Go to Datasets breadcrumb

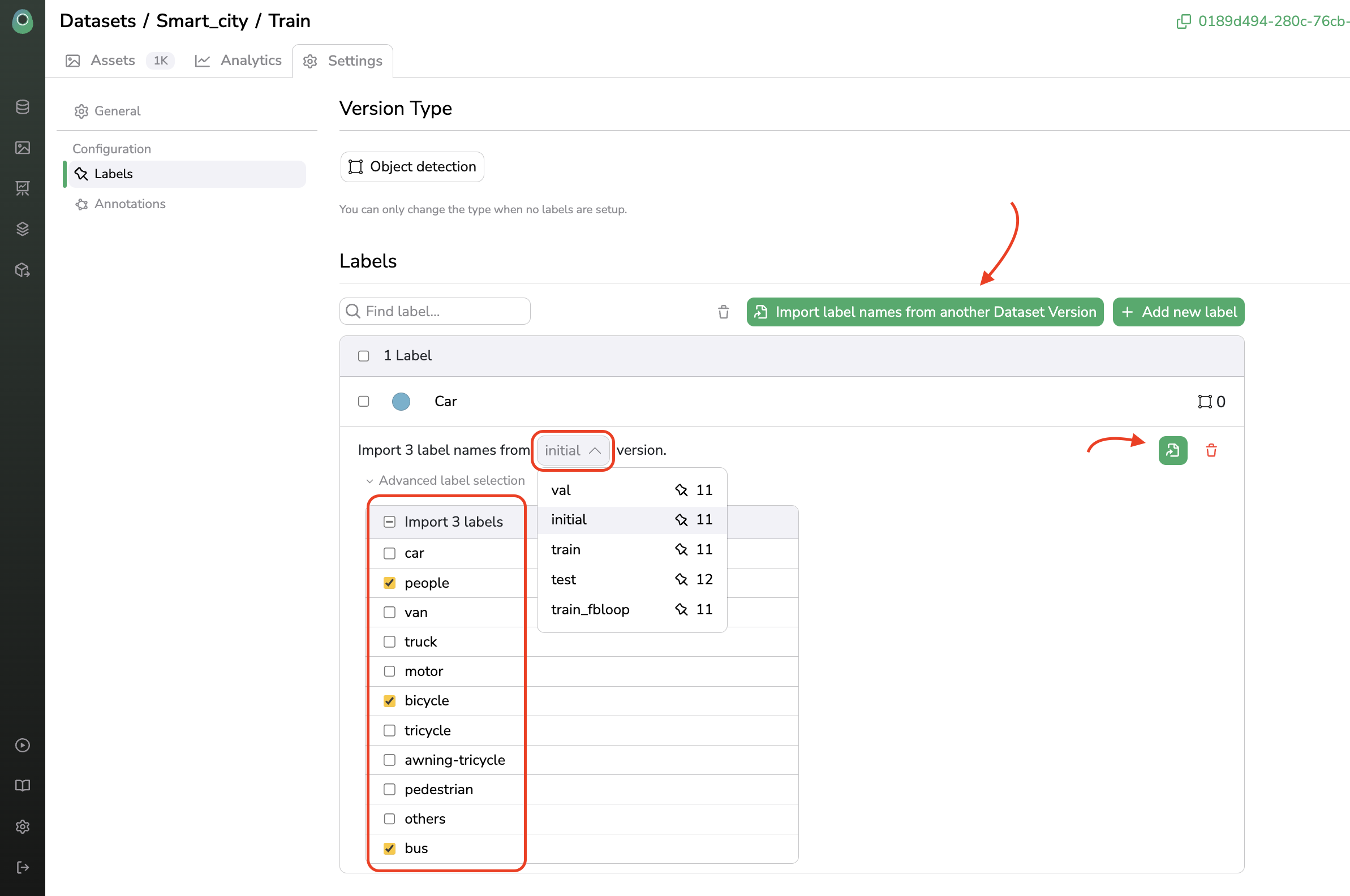98,21
